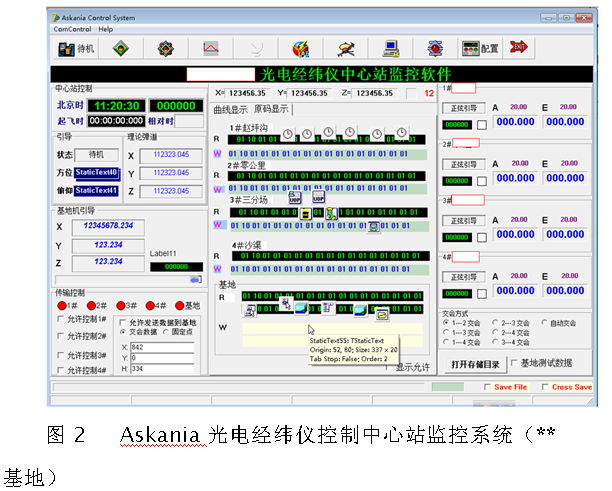Click the red exit toolbar icon
Viewport: 612px width, 491px height.
pos(517,47)
